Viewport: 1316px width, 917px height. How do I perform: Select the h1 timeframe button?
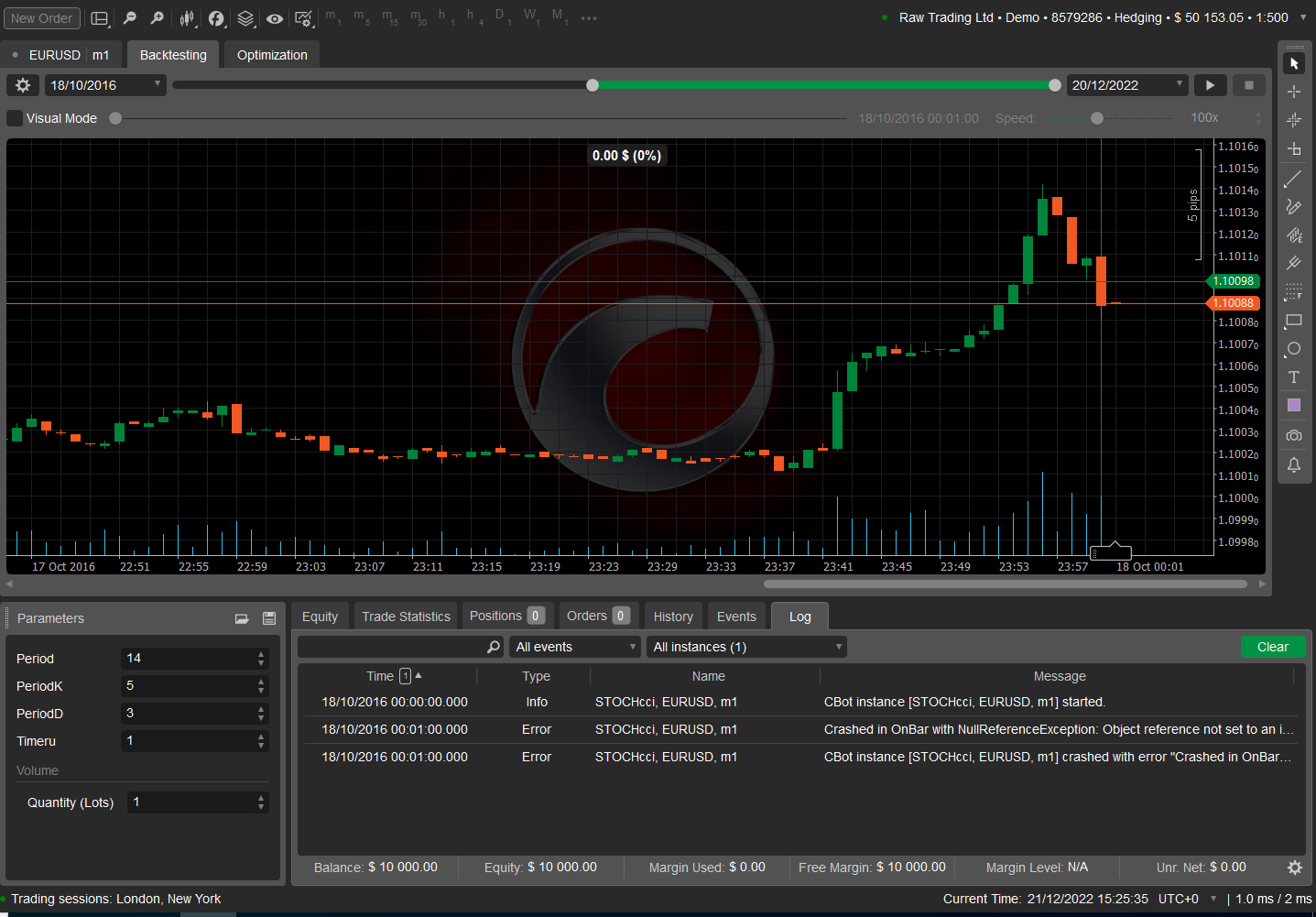click(446, 17)
